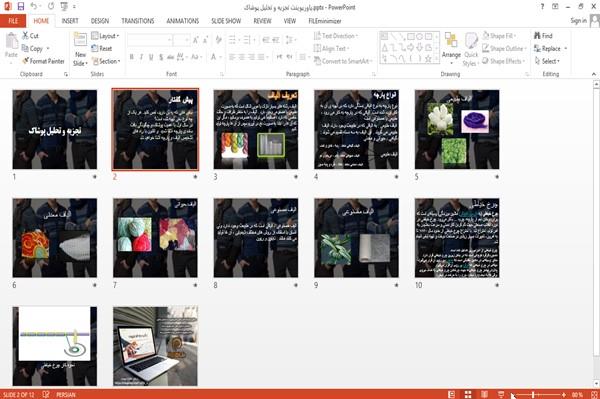The height and width of the screenshot is (399, 600).
Task: Cut the selection with the scissors icon
Action: click(26, 36)
